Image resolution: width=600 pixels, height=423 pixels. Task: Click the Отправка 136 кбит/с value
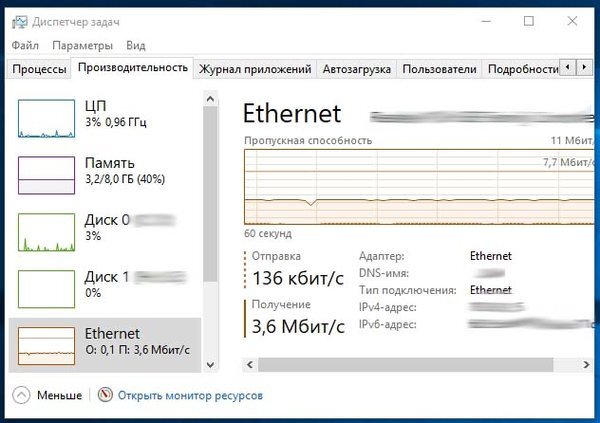(298, 278)
